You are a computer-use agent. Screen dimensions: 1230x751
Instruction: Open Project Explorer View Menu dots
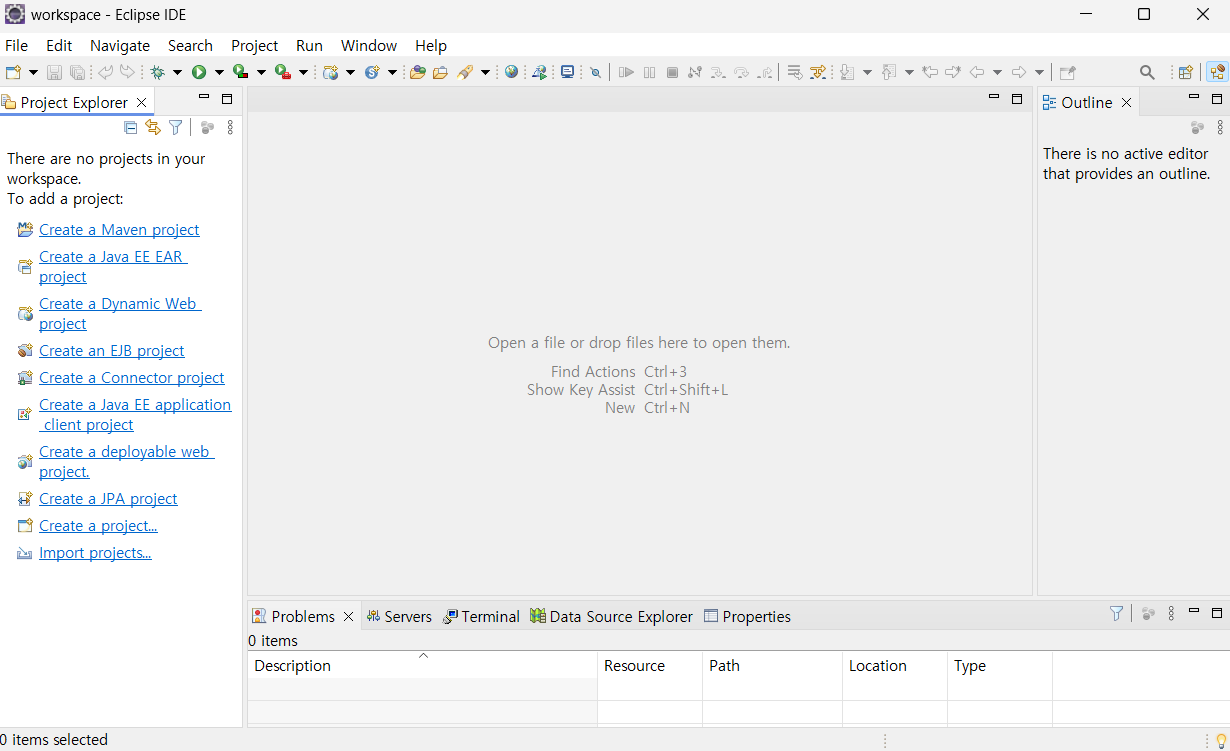pos(230,127)
